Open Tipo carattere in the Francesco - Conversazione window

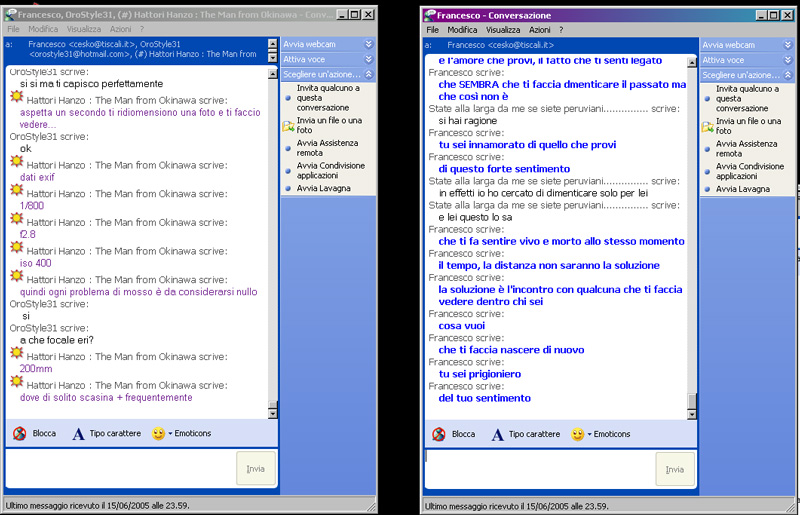pyautogui.click(x=524, y=434)
